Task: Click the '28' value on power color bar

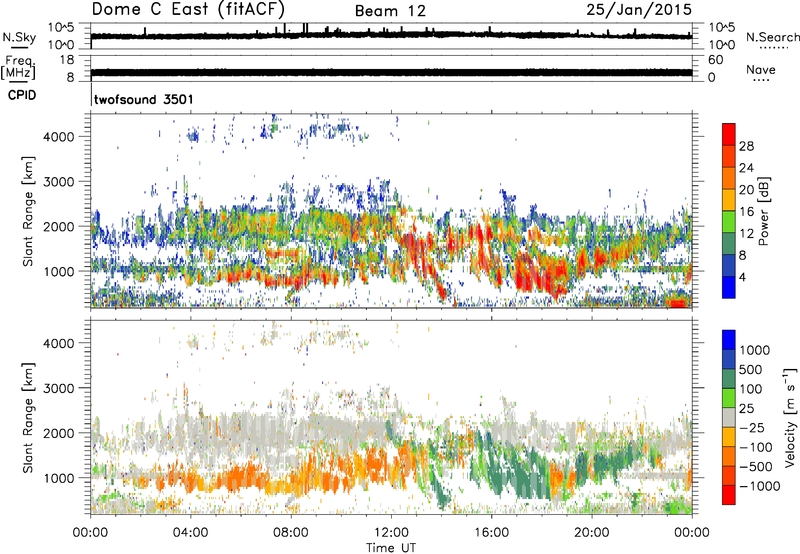Action: [x=746, y=146]
